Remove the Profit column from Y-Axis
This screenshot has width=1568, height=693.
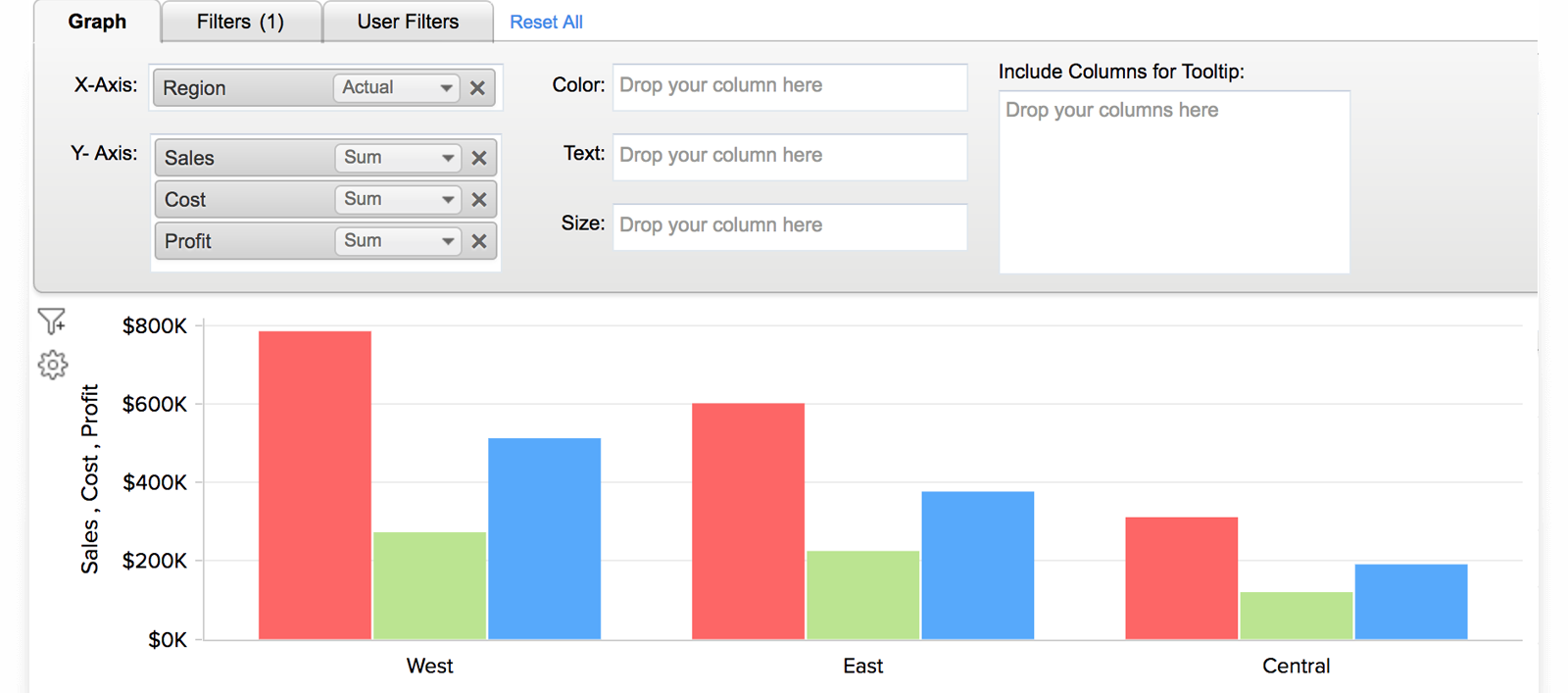tap(479, 241)
